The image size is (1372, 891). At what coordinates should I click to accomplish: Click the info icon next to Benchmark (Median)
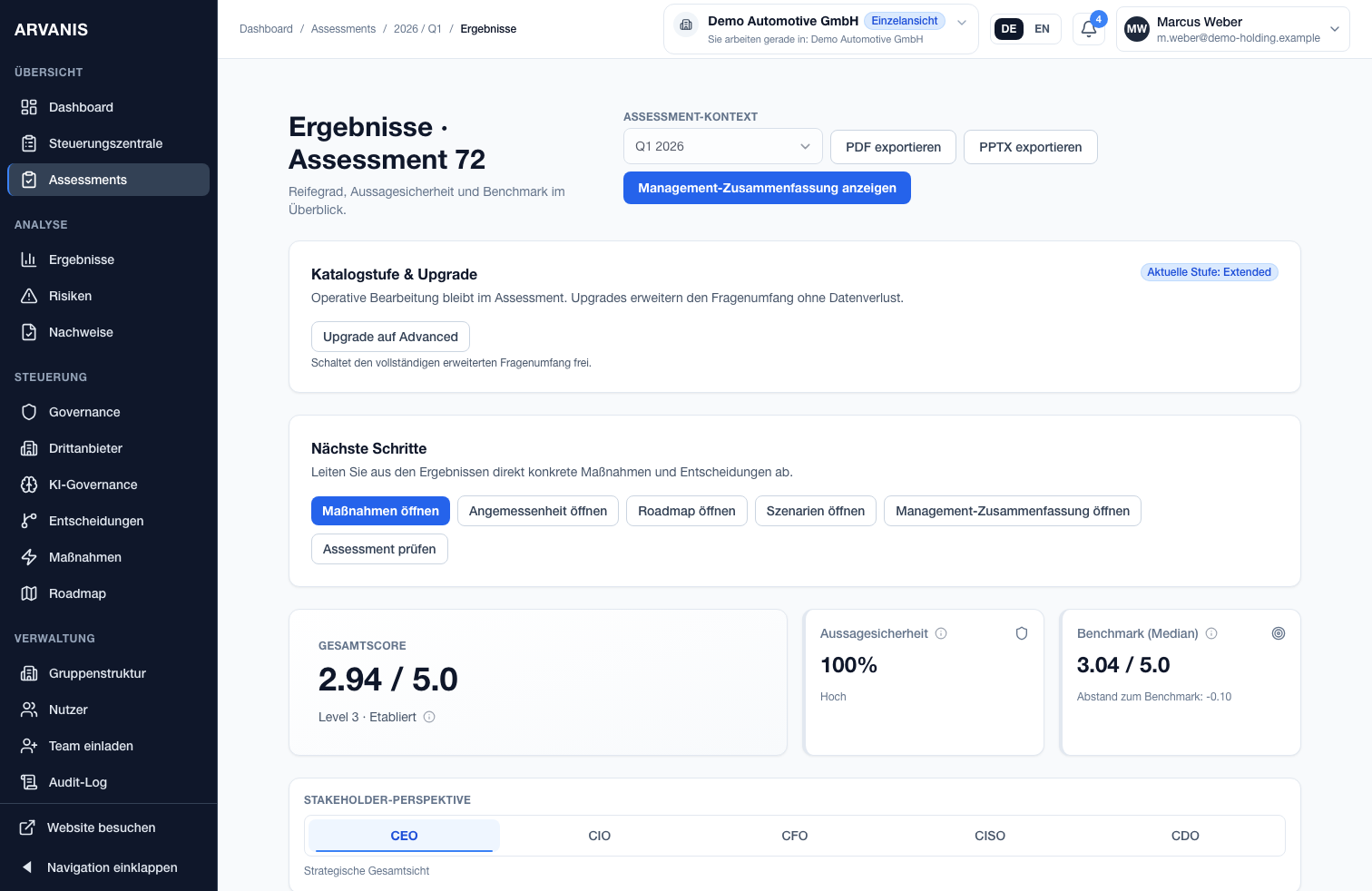pyautogui.click(x=1211, y=633)
